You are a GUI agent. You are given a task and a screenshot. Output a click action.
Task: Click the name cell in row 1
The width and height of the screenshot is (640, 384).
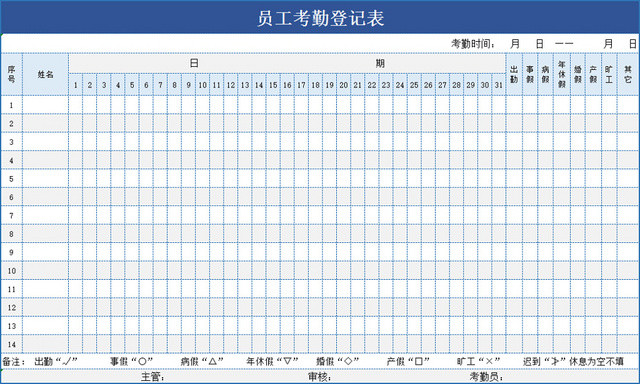coord(45,105)
